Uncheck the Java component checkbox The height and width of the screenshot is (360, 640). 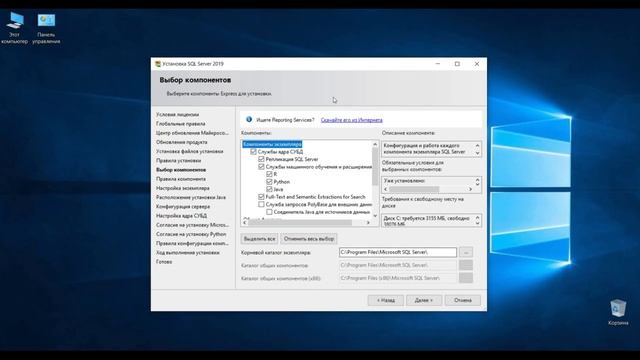click(269, 189)
